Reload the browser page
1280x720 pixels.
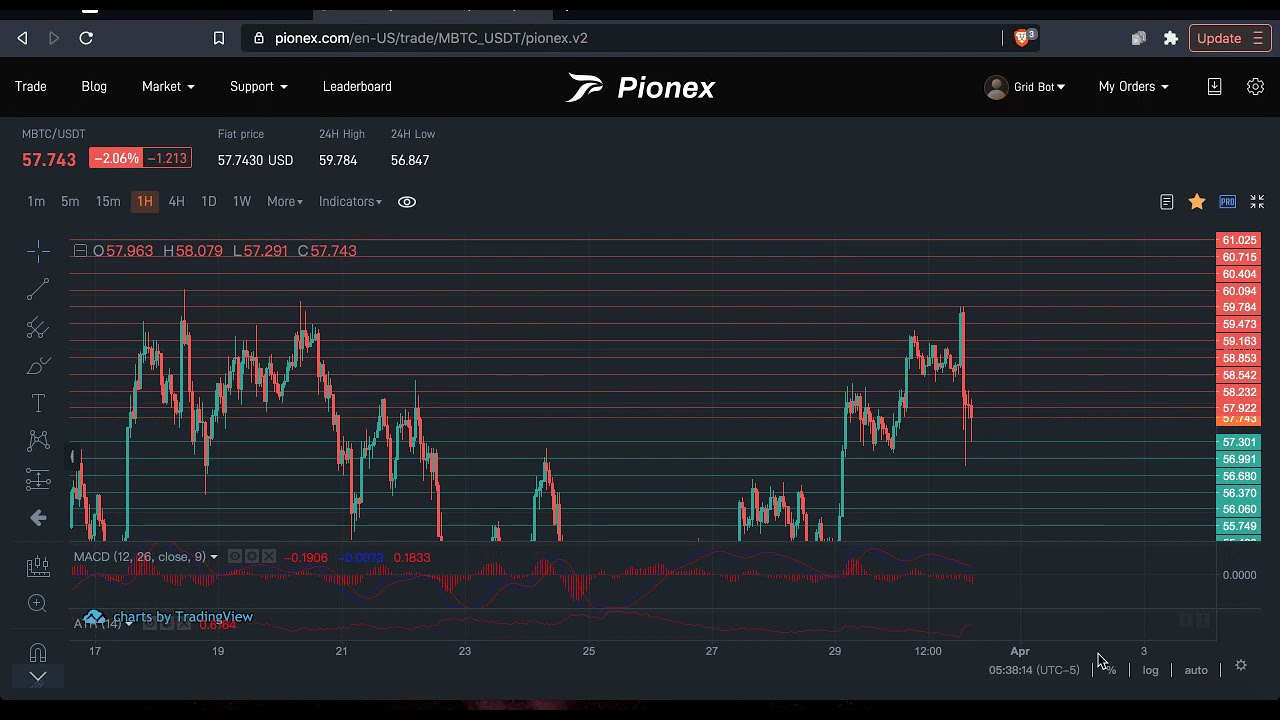86,38
